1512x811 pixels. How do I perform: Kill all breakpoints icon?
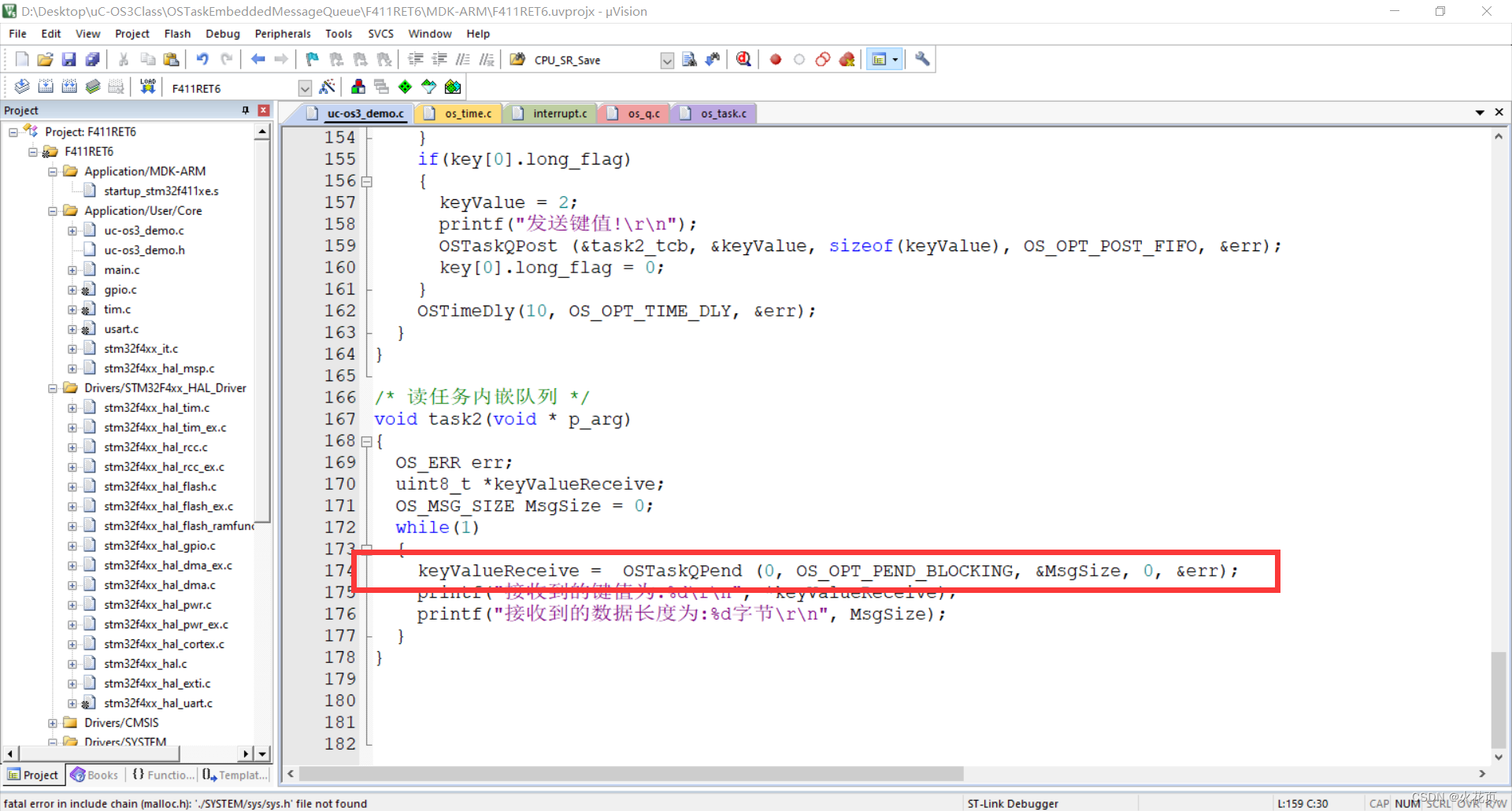[847, 60]
